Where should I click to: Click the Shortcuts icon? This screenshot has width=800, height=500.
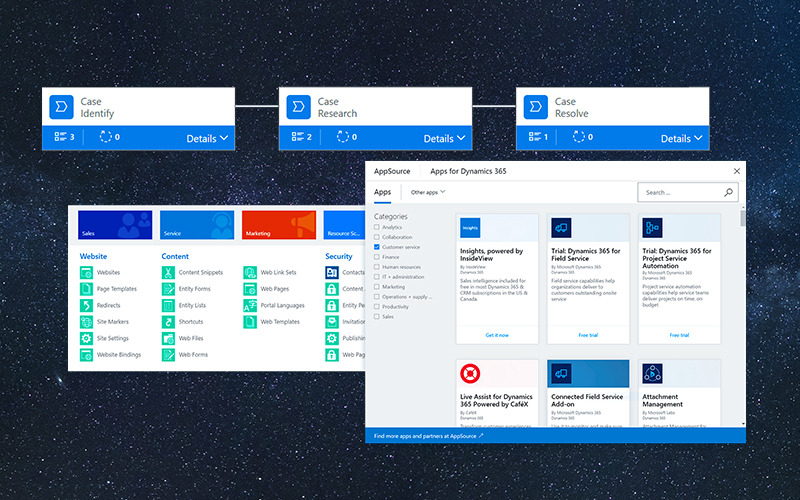tap(168, 322)
